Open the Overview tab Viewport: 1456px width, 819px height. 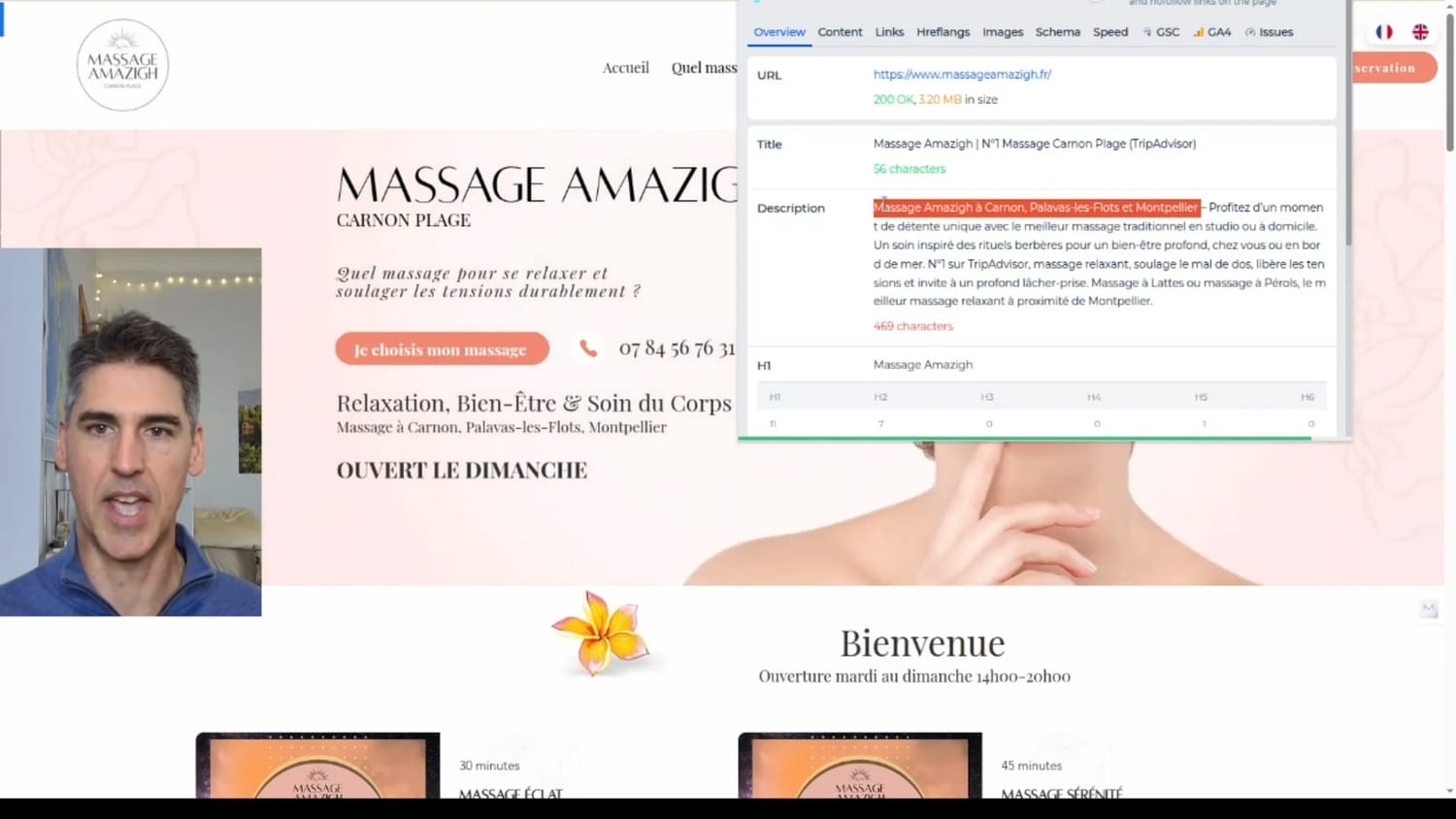(x=779, y=32)
